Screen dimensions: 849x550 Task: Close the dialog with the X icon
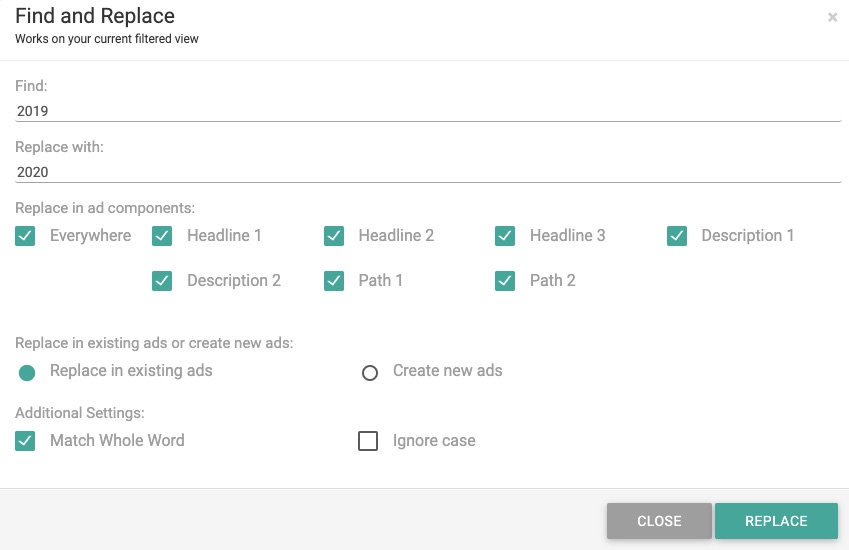point(832,17)
